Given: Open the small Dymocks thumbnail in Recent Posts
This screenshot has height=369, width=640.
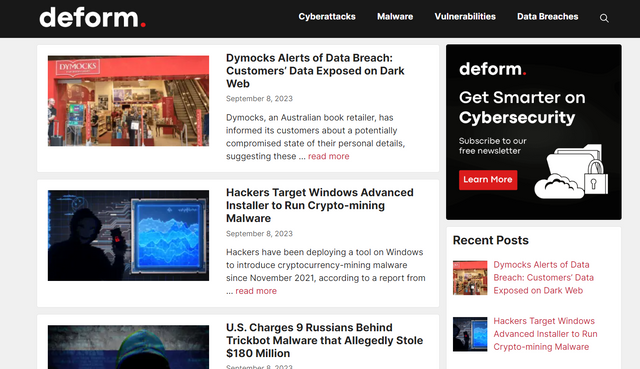Looking at the screenshot, I should click(470, 278).
